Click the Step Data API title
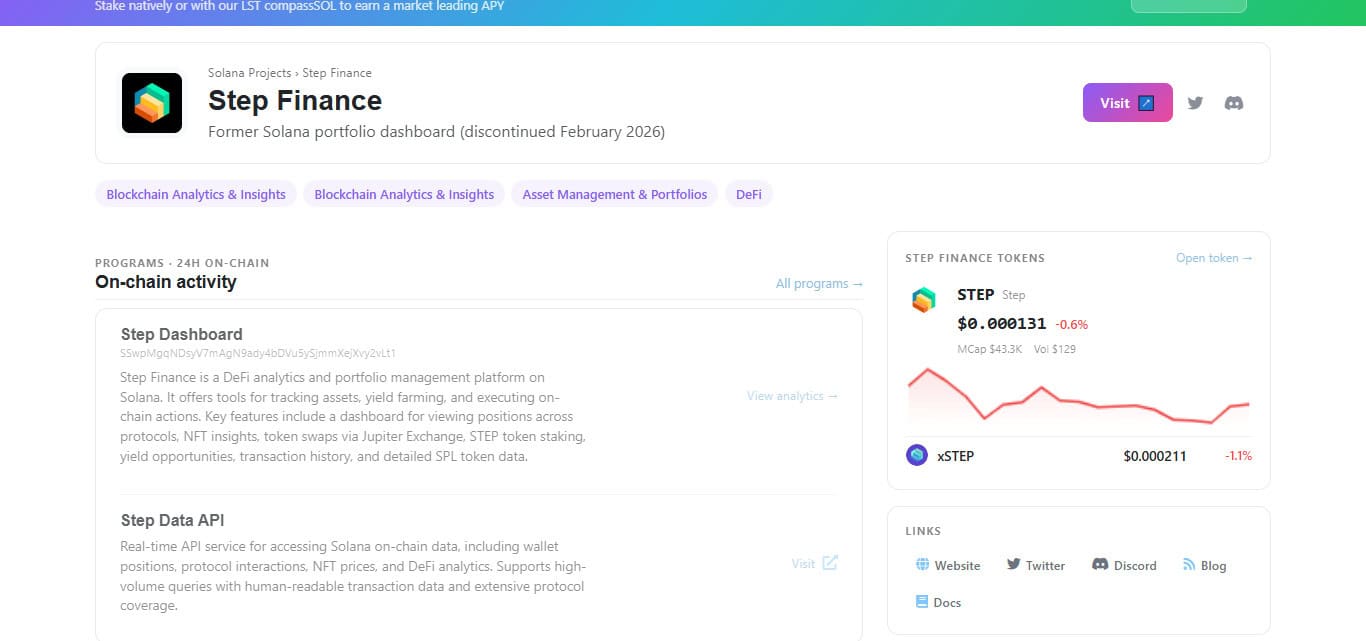The width and height of the screenshot is (1366, 641). tap(172, 520)
